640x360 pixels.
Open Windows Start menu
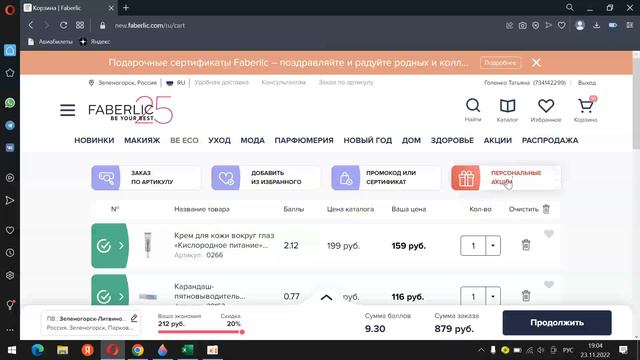click(x=11, y=350)
